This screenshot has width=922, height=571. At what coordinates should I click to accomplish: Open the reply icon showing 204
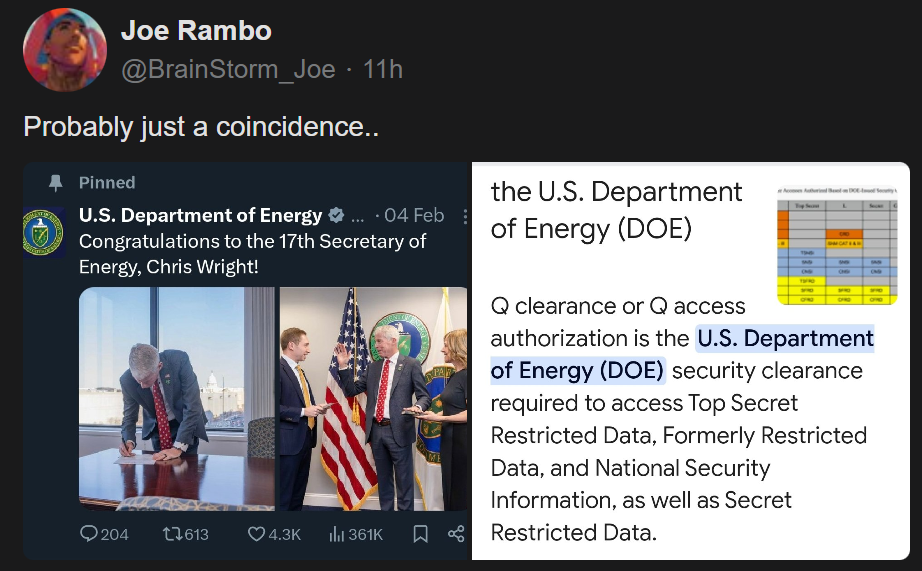tap(89, 534)
